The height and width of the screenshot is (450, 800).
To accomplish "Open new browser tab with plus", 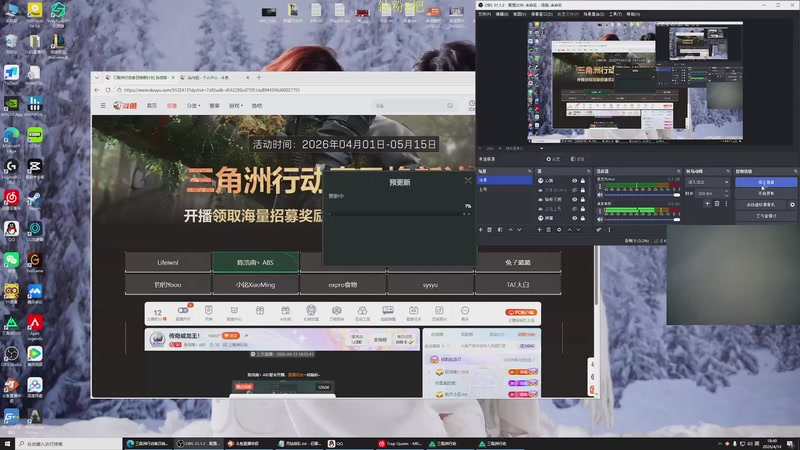I will pos(259,78).
